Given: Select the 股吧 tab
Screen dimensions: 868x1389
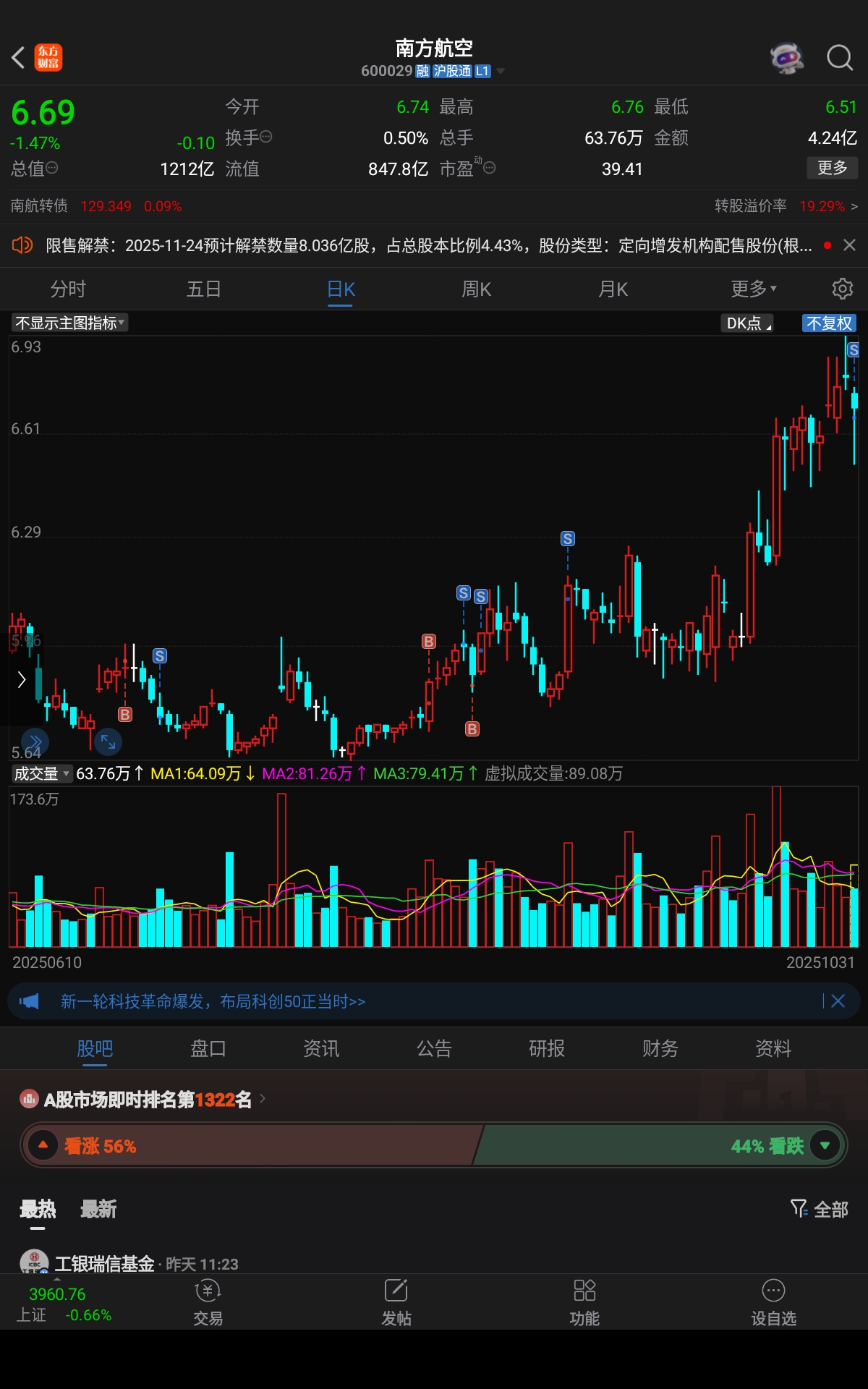Looking at the screenshot, I should coord(95,1048).
